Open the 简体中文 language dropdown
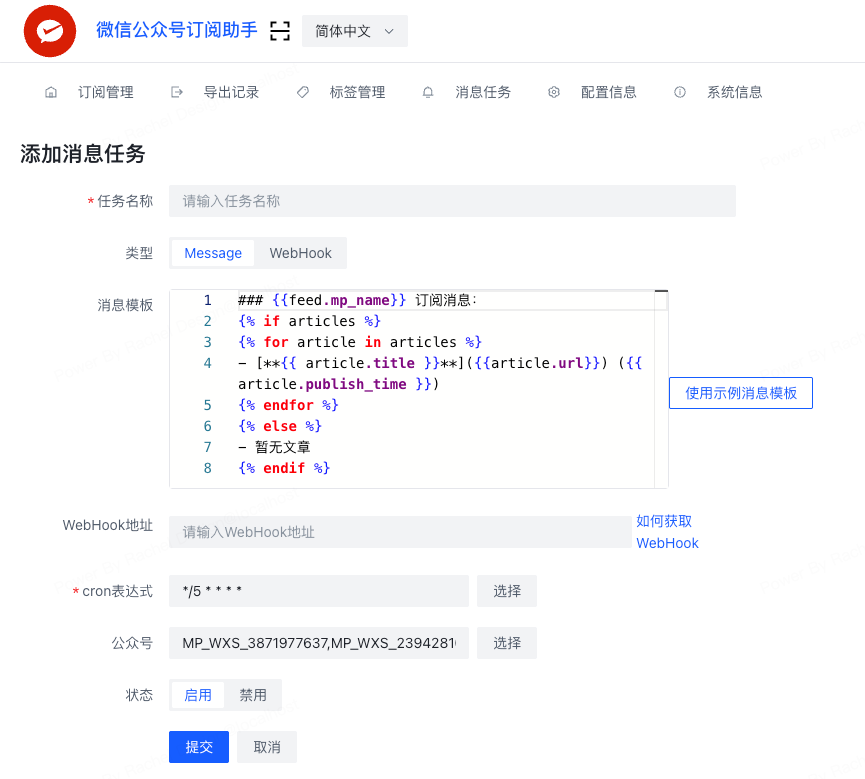Image resolution: width=865 pixels, height=779 pixels. (355, 31)
